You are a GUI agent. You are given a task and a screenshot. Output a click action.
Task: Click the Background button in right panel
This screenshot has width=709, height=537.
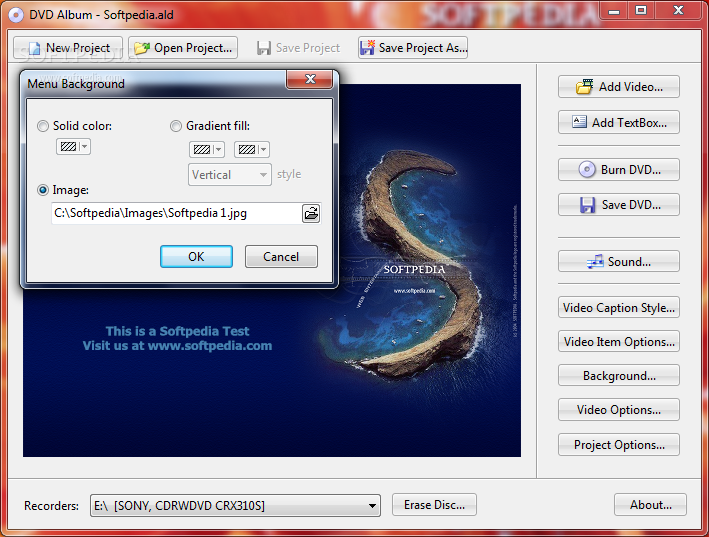tap(619, 376)
